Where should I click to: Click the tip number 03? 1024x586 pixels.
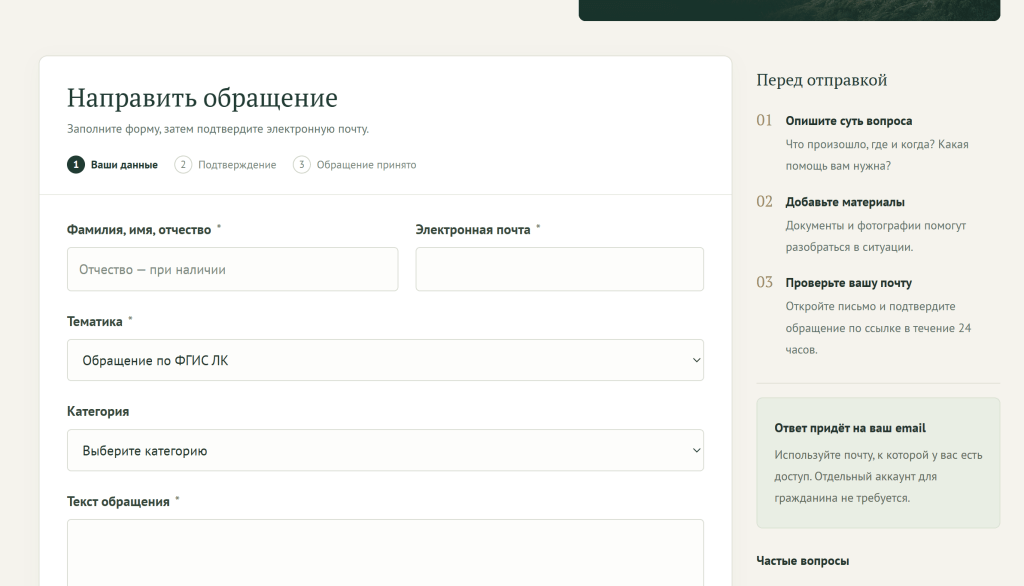[764, 282]
